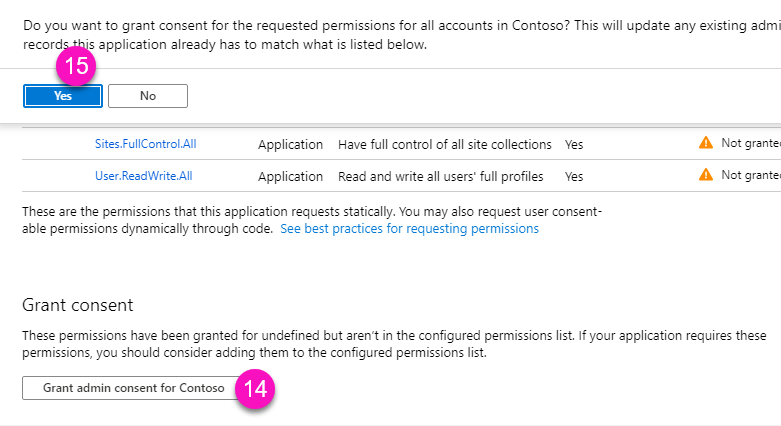Decline consent with the No button
This screenshot has width=781, height=426.
pos(148,96)
